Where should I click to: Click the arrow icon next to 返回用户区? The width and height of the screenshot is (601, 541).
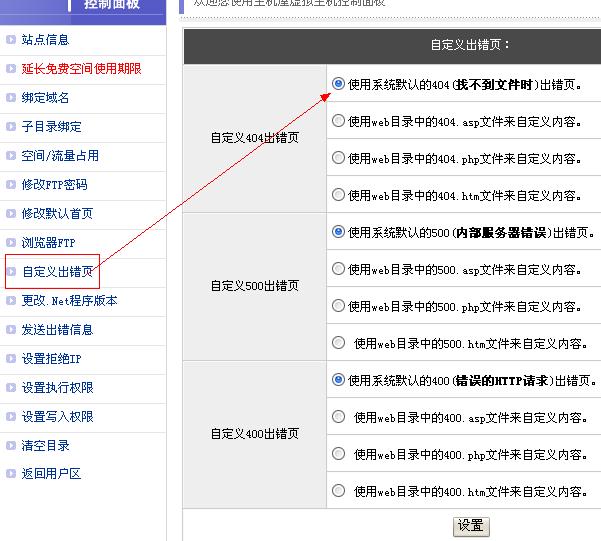[11, 474]
